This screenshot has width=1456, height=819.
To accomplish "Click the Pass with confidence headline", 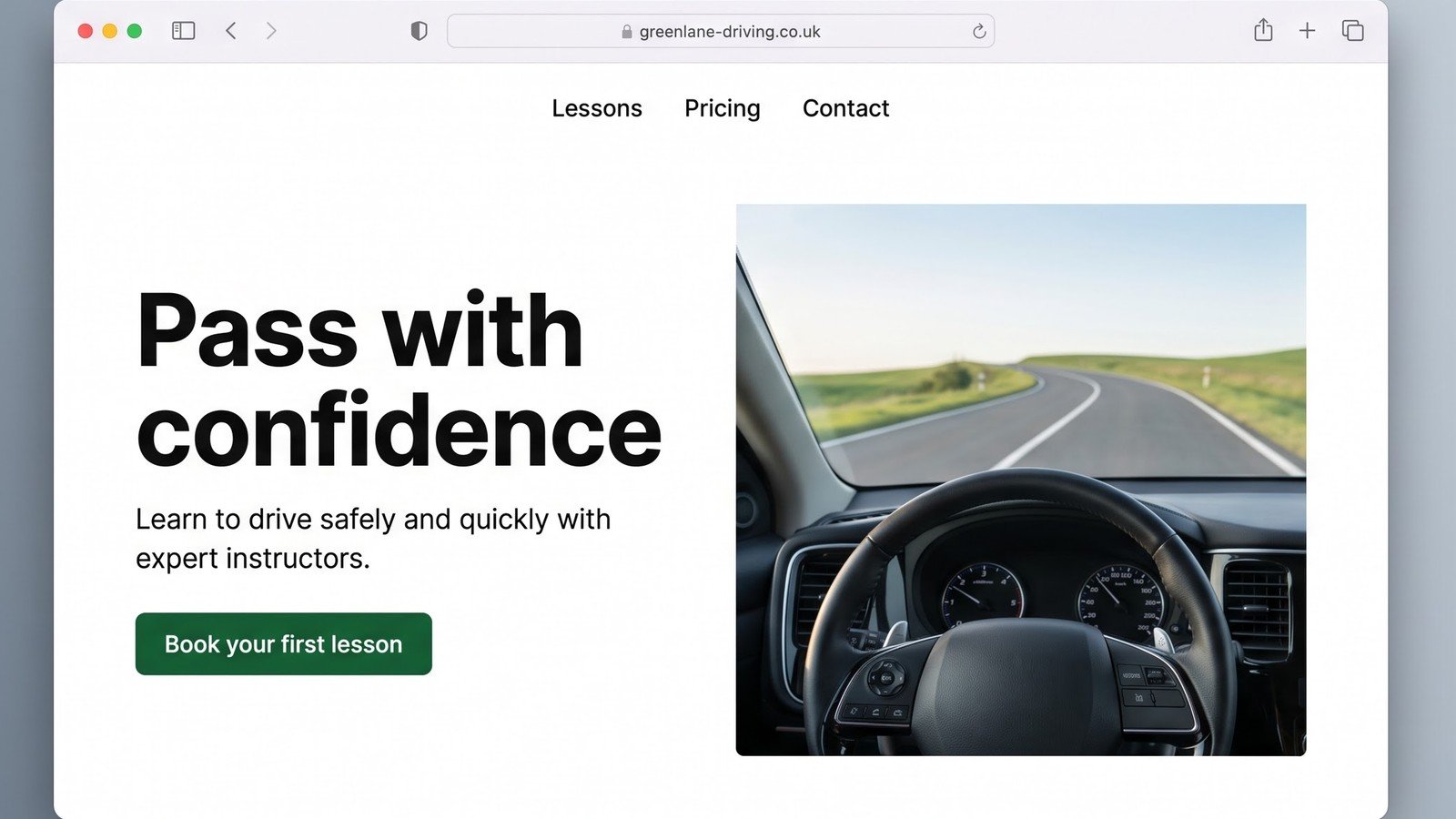I will (399, 380).
